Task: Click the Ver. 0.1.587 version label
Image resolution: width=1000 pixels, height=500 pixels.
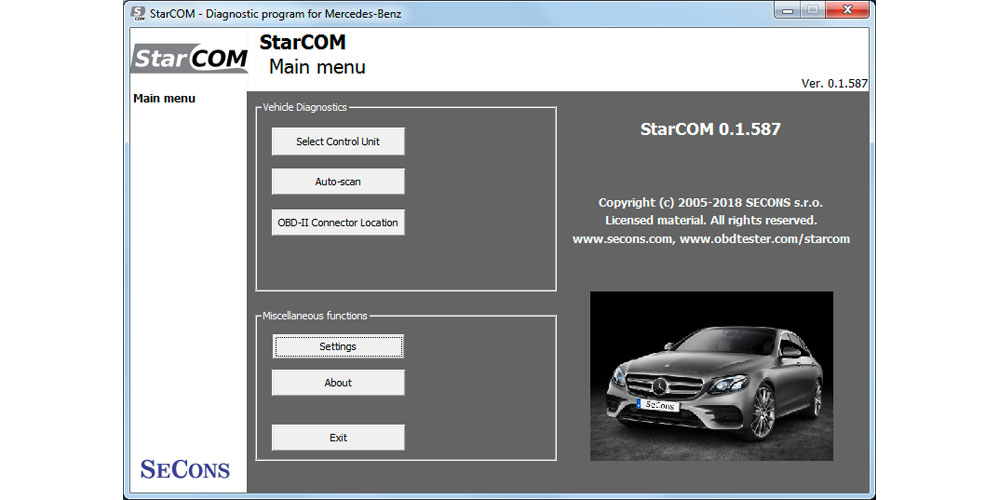Action: [x=834, y=84]
